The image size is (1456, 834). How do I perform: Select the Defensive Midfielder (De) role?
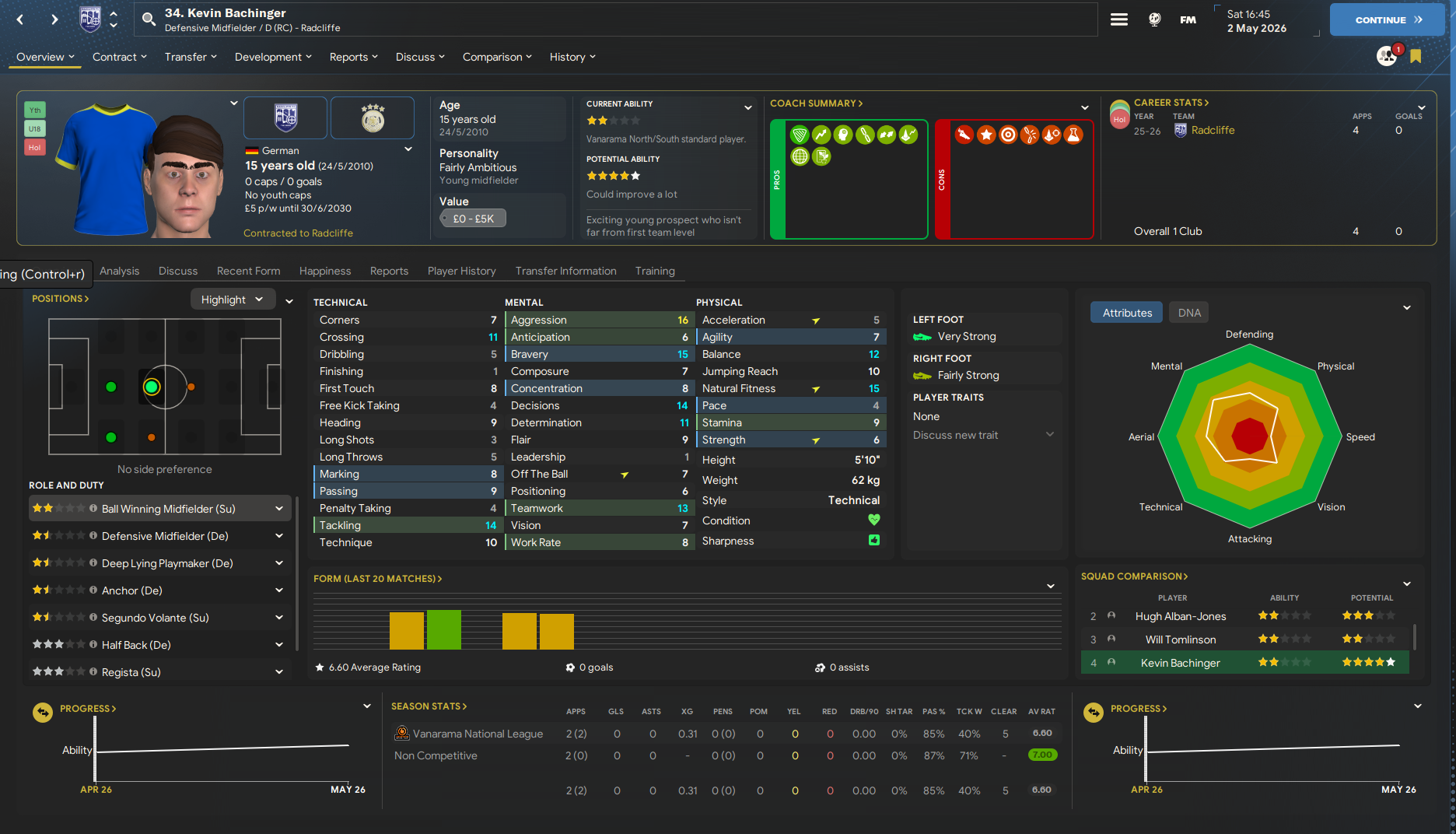click(160, 536)
